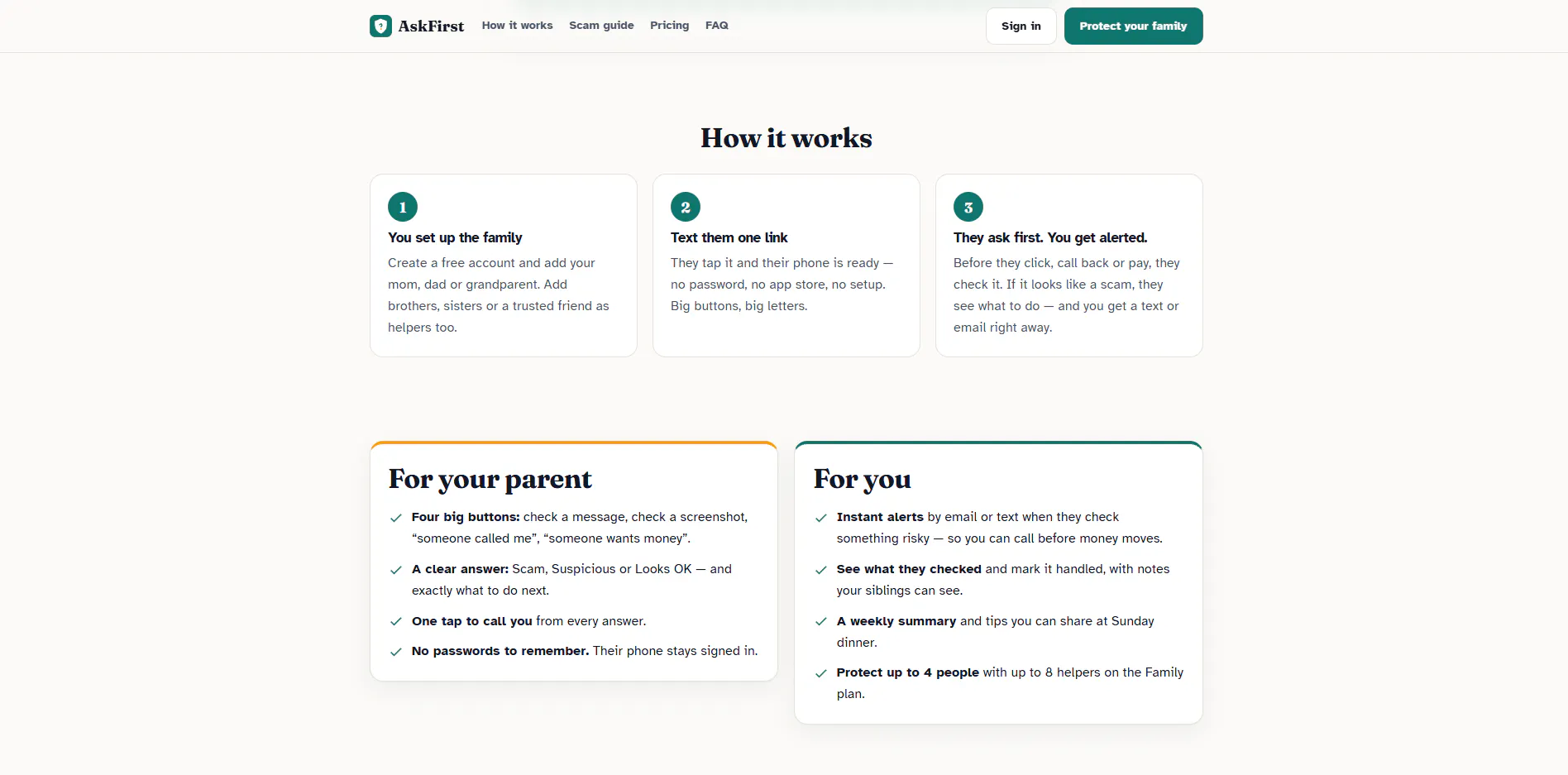Click the step 1 number badge
This screenshot has height=775, width=1568.
403,207
